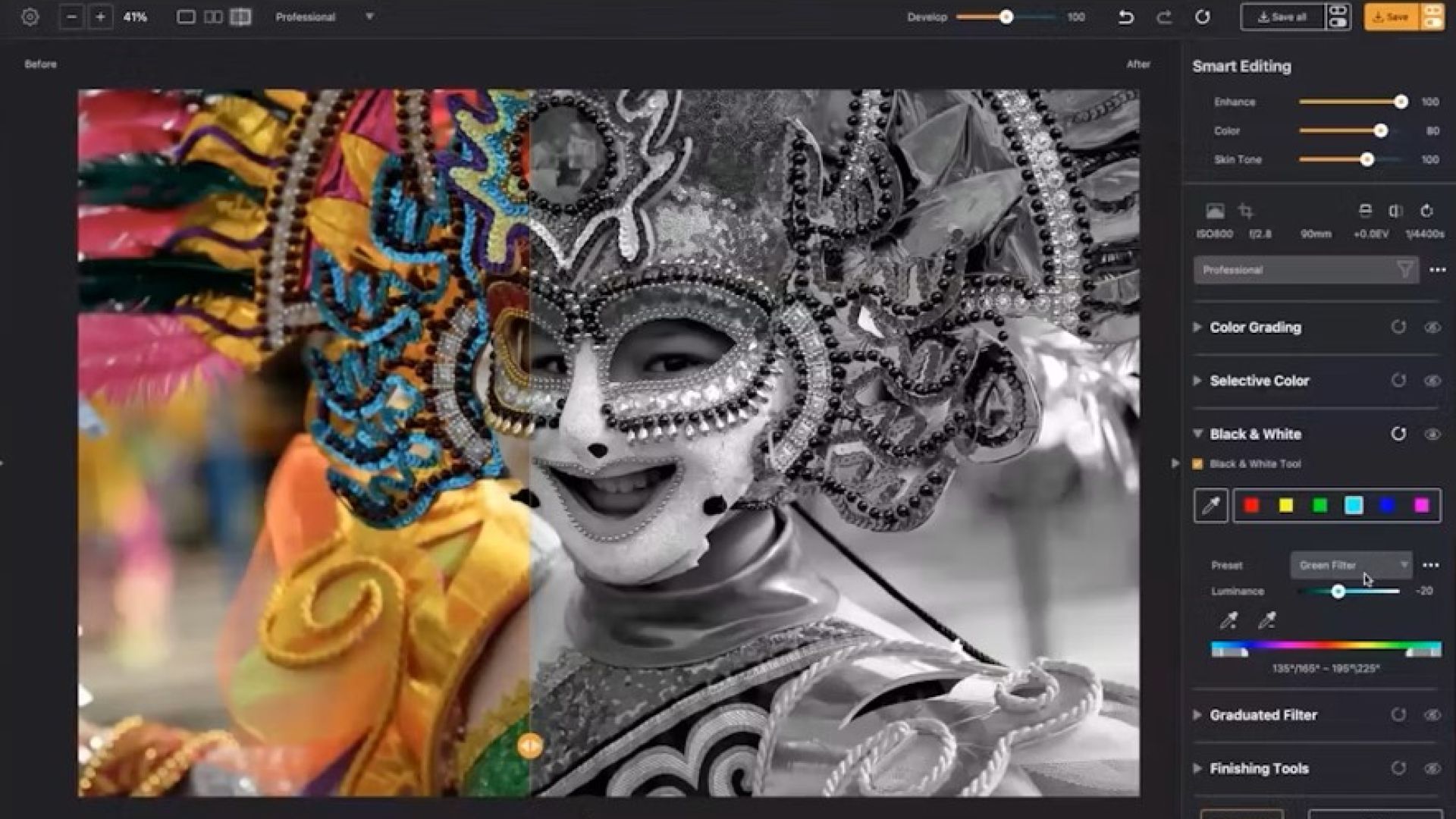Image resolution: width=1456 pixels, height=819 pixels.
Task: Switch to single image view icon
Action: tap(186, 17)
